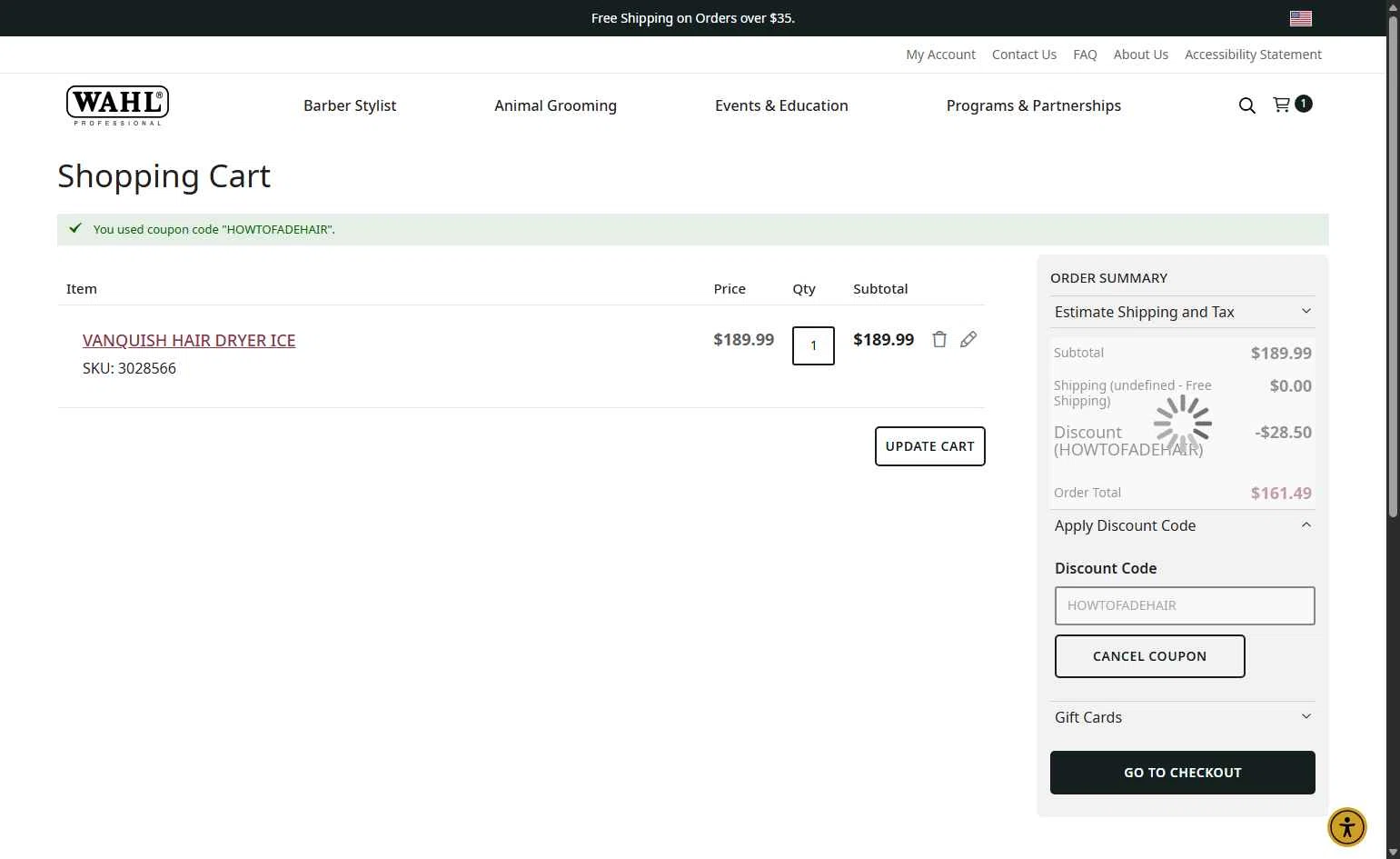This screenshot has width=1400, height=859.
Task: Click the discount amount -$28.50
Action: 1283,432
